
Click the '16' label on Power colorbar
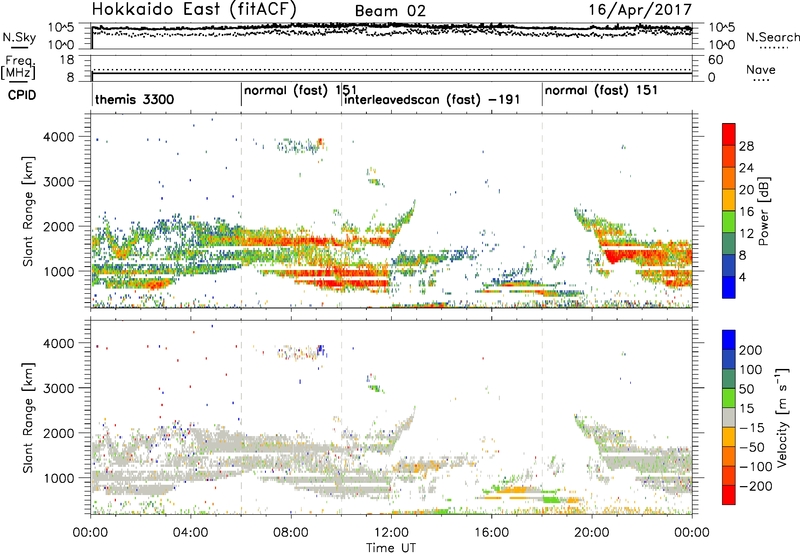pyautogui.click(x=746, y=212)
